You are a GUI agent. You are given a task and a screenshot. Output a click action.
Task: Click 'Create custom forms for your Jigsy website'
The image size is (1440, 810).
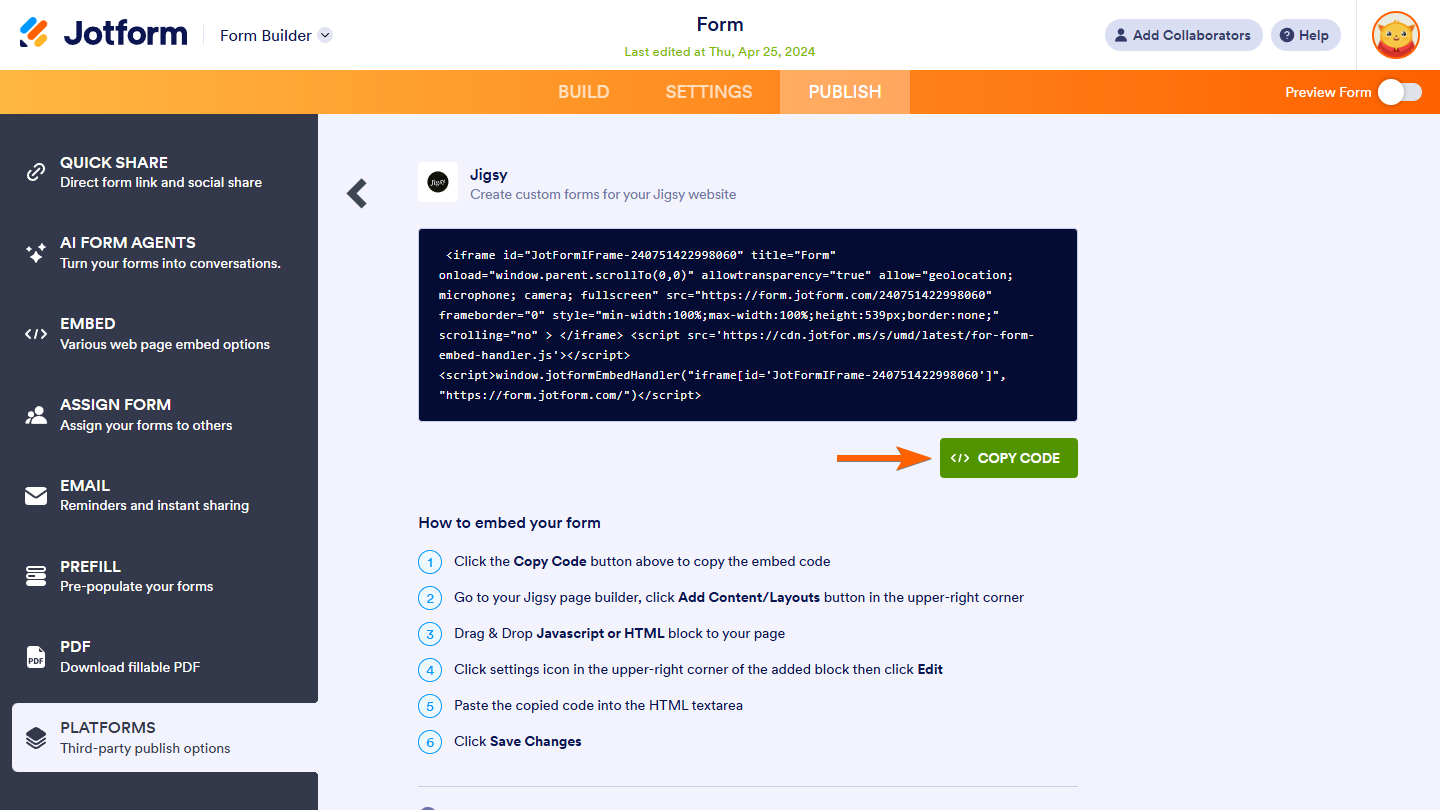point(603,194)
